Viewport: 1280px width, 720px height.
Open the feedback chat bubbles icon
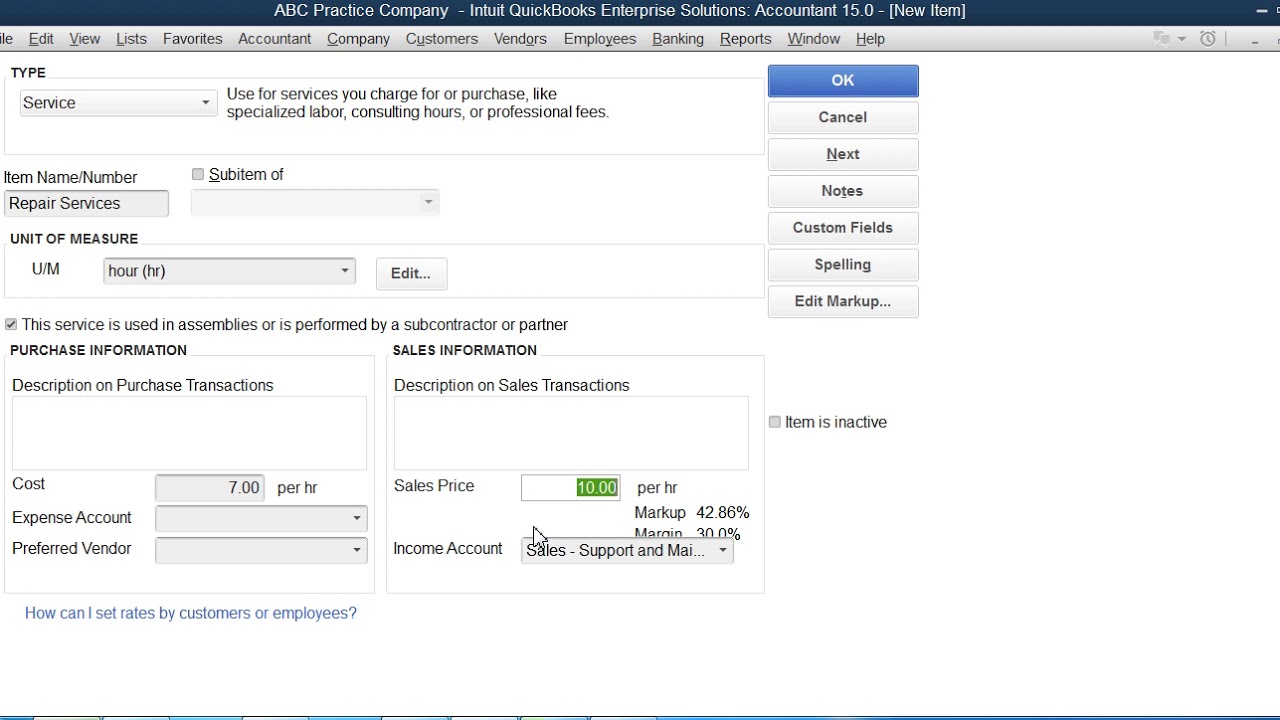[x=1161, y=39]
